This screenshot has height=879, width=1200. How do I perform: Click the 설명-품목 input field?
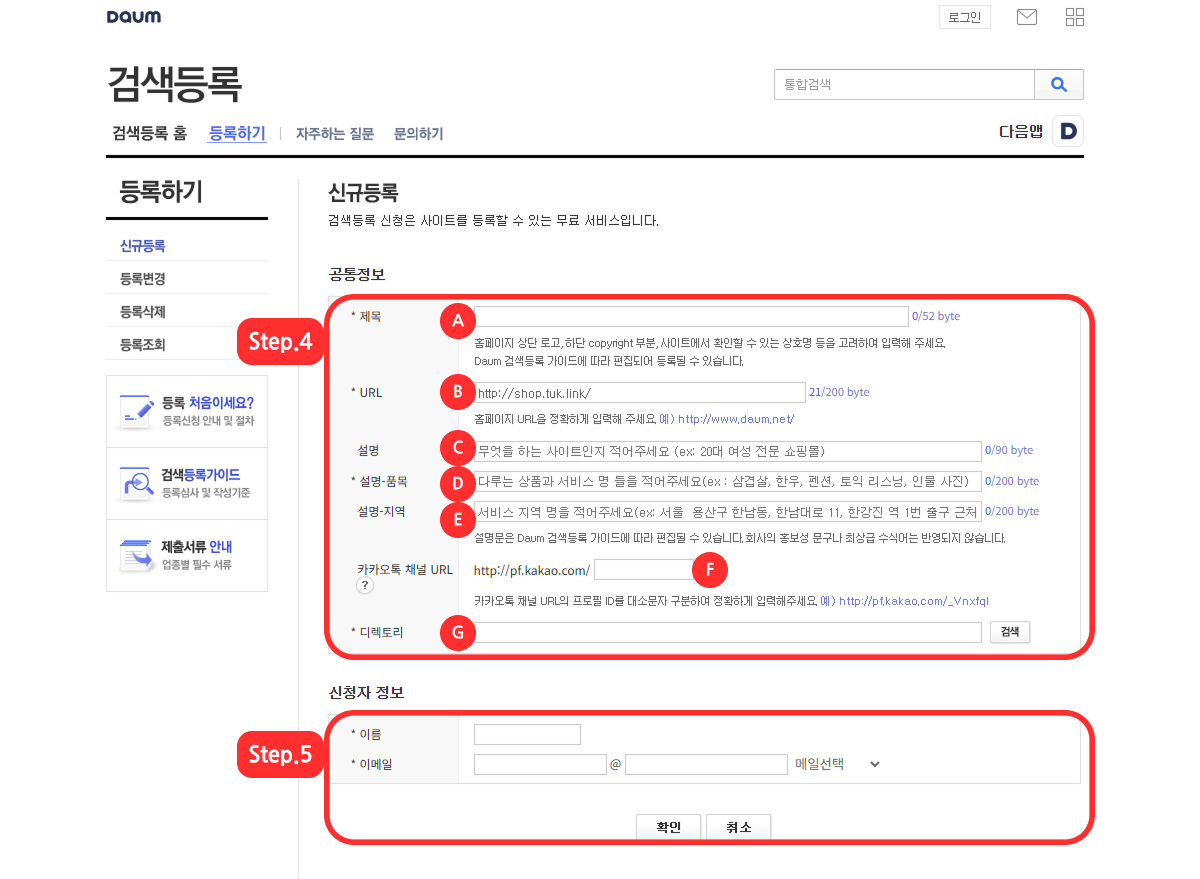(728, 481)
